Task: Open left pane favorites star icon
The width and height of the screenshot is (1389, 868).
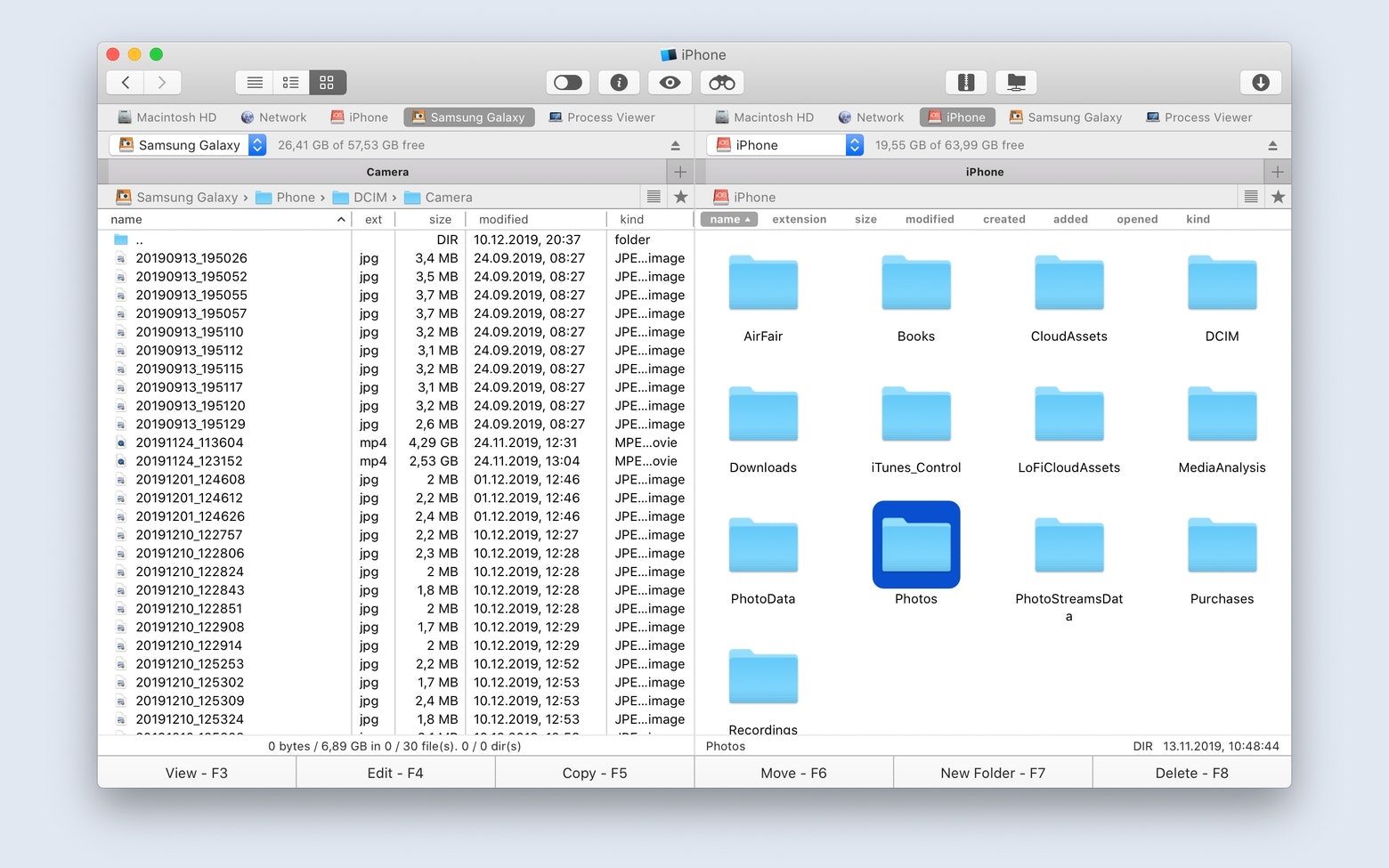Action: [x=681, y=197]
